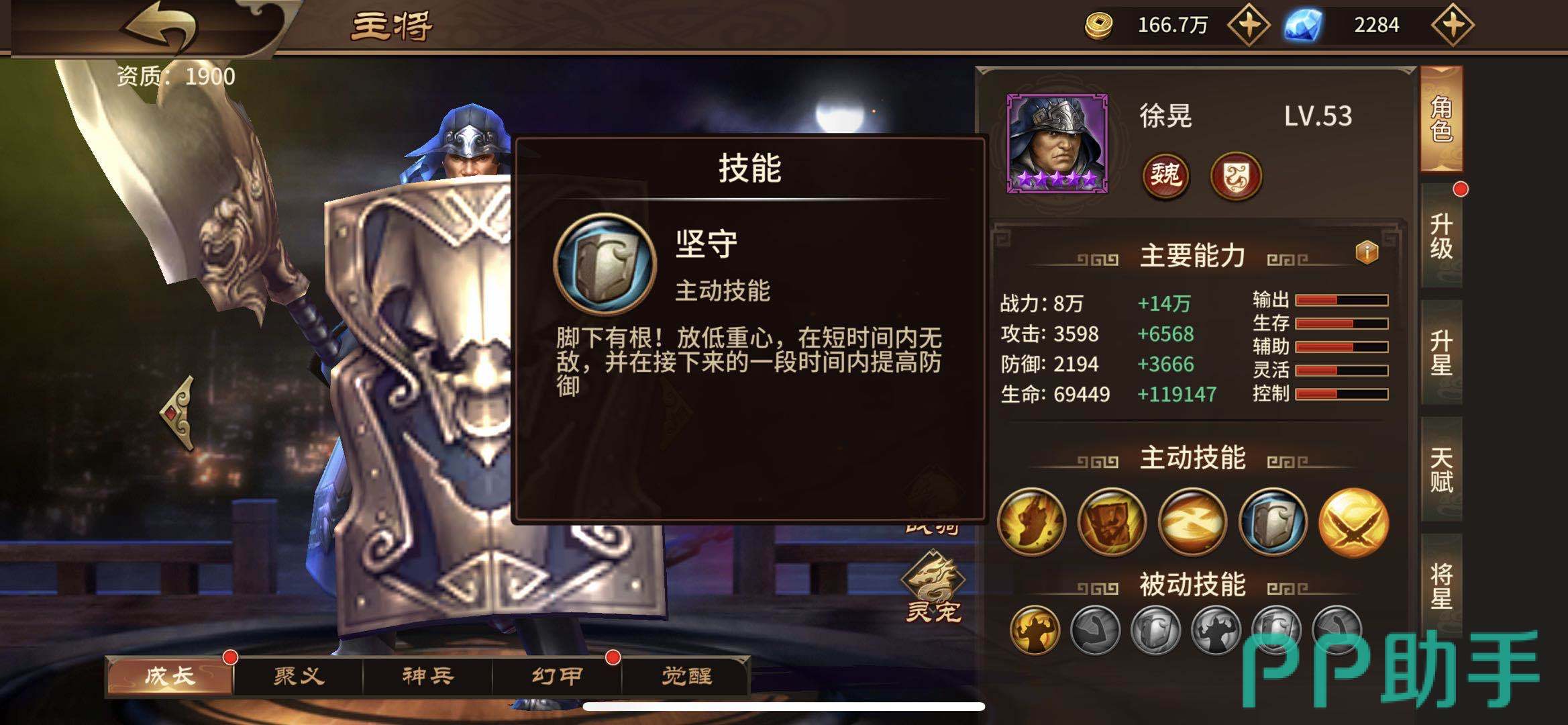Click the 输出 stat bar
The width and height of the screenshot is (1568, 725).
[x=1341, y=300]
